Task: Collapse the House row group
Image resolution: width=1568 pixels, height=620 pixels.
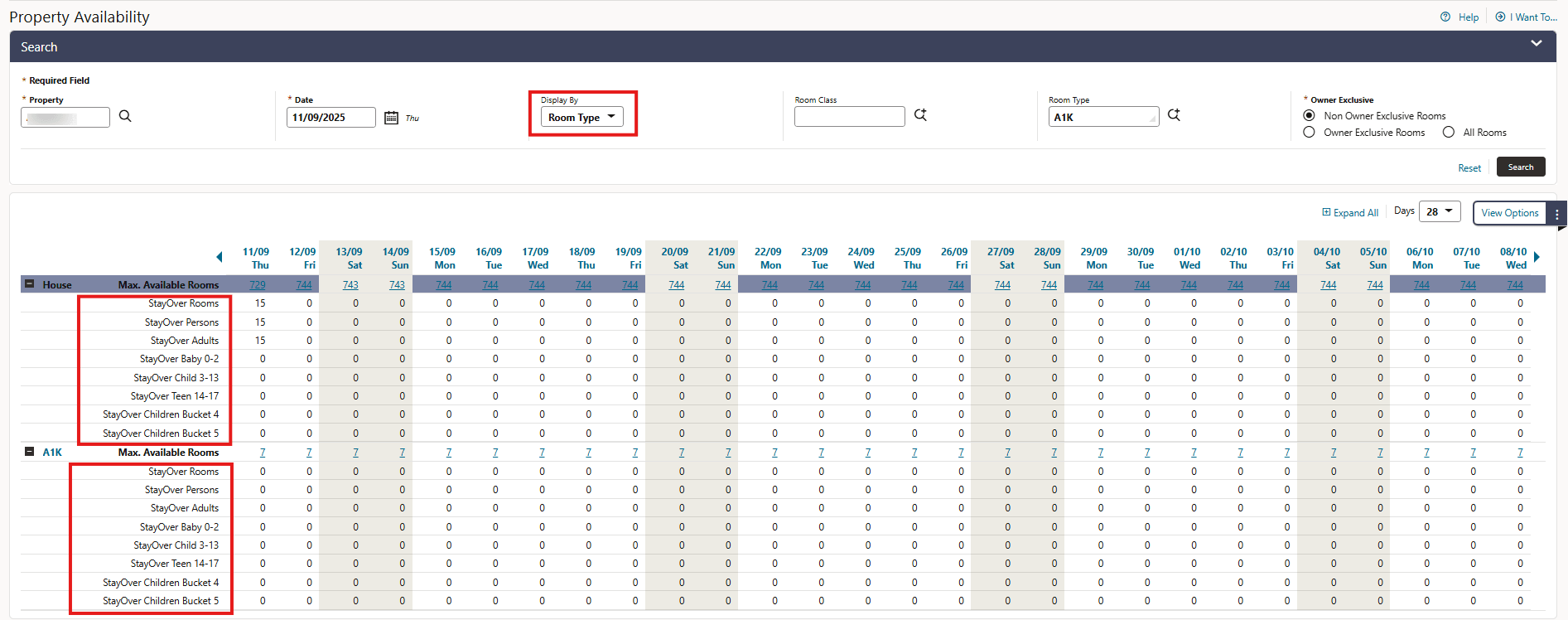Action: [x=29, y=283]
